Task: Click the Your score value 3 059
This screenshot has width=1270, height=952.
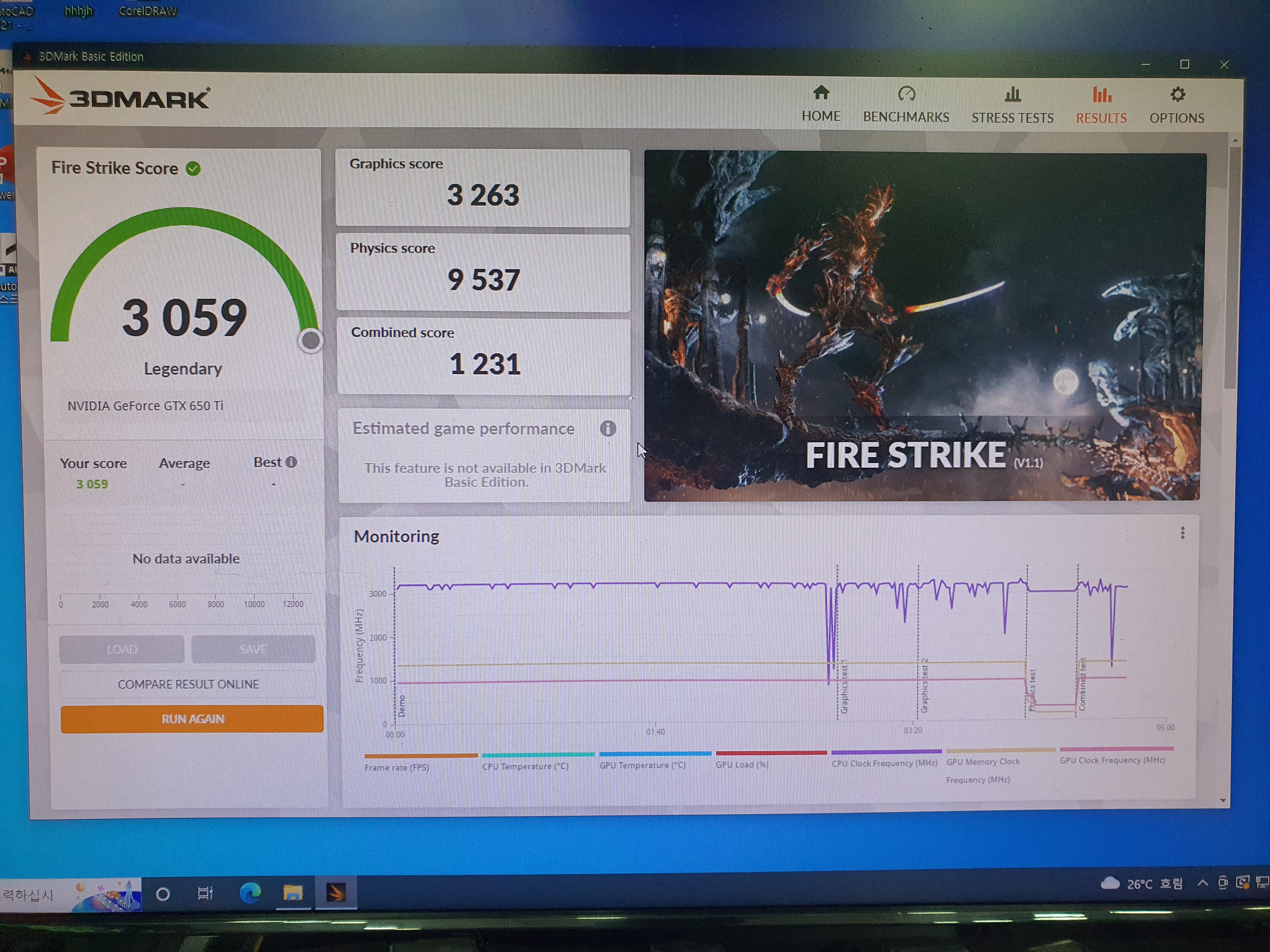Action: 92,484
